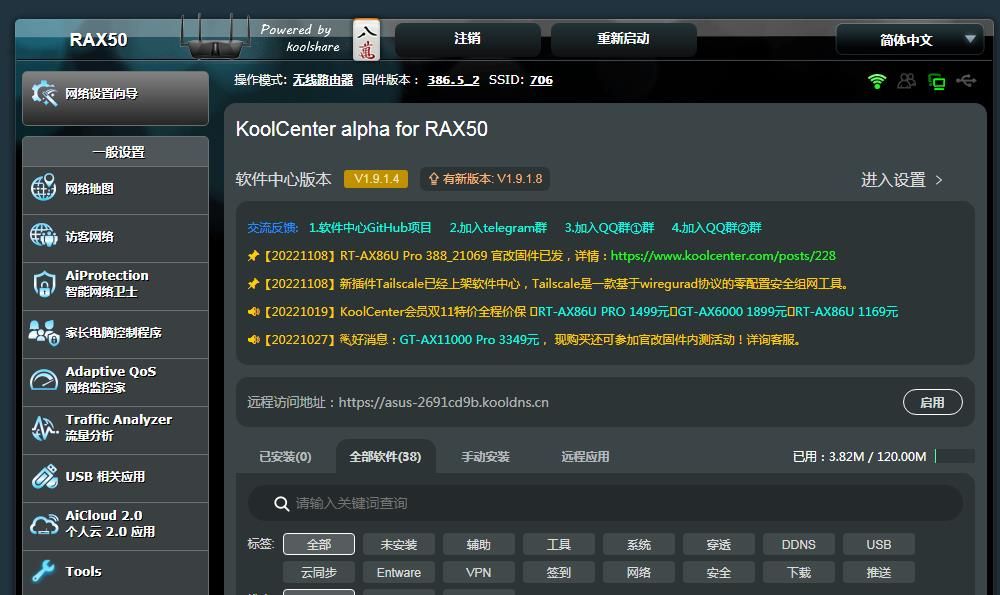The image size is (1000, 595).
Task: Open the 简体中文 language dropdown
Action: (907, 39)
